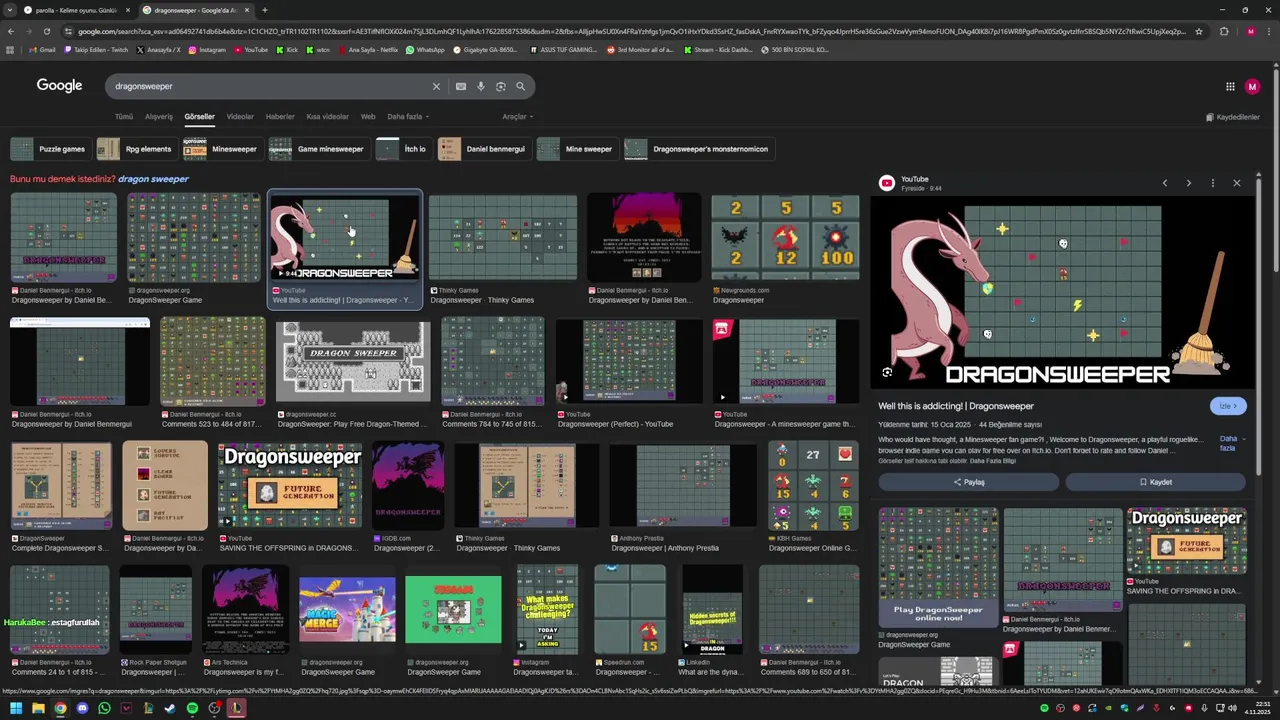This screenshot has height=720, width=1280.
Task: Click the Paylaş share button
Action: pos(968,482)
